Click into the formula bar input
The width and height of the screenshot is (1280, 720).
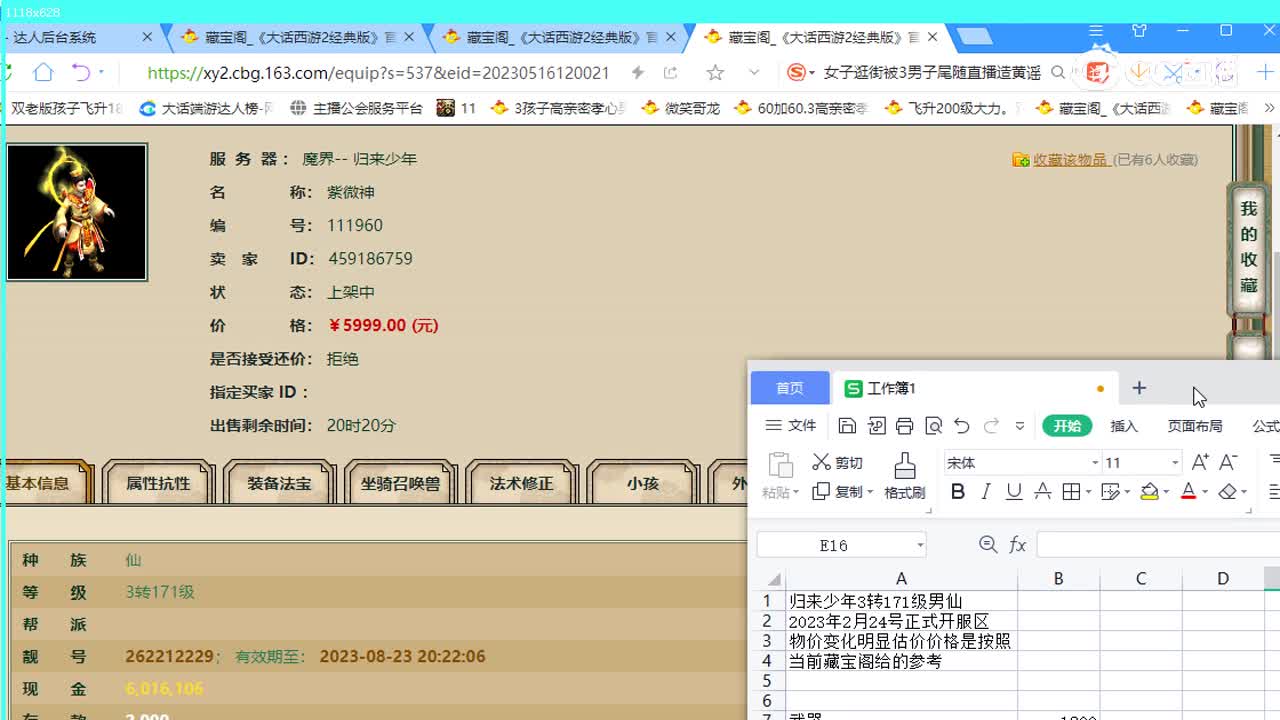click(x=1158, y=545)
